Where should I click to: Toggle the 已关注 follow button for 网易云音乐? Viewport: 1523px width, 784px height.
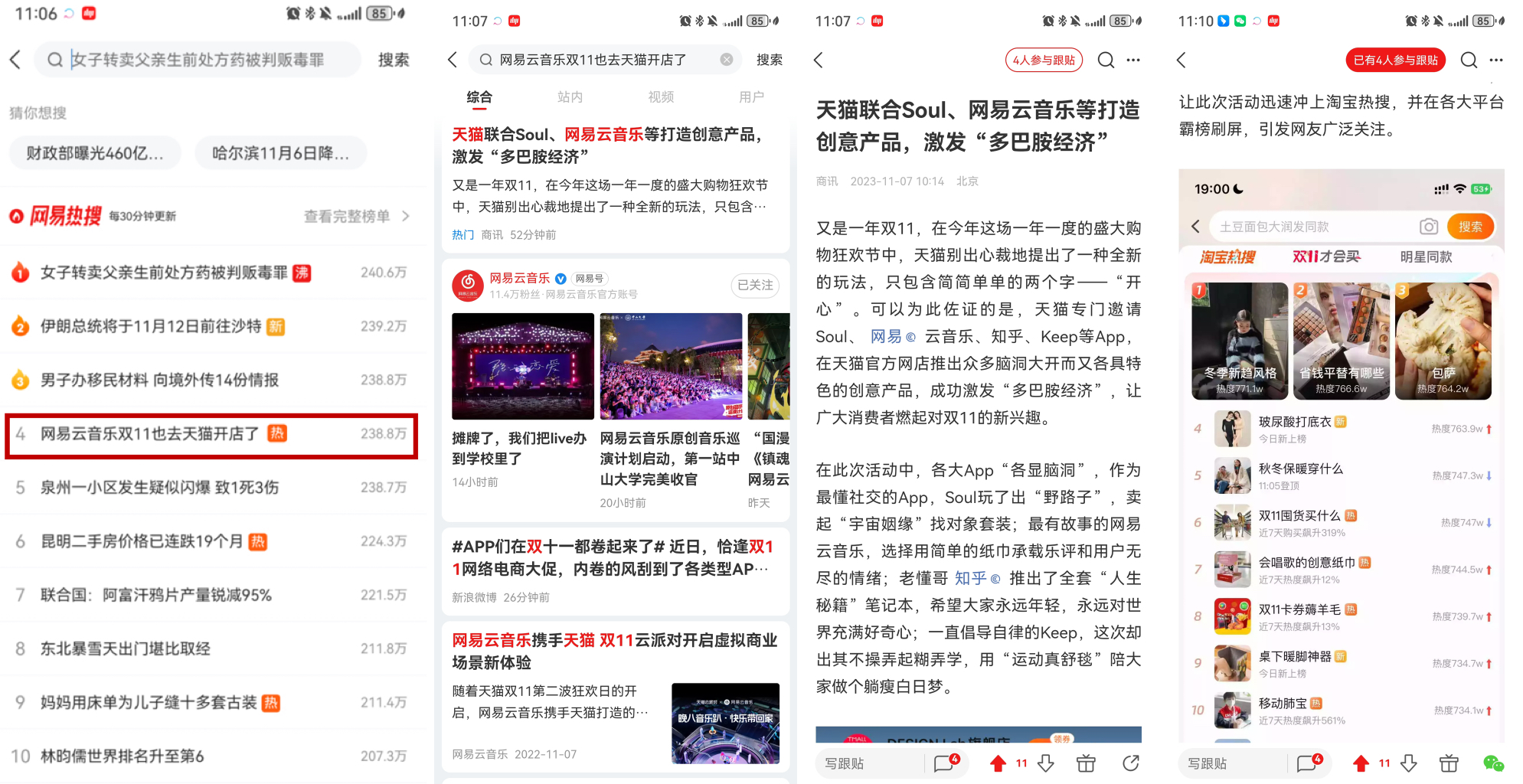point(755,285)
